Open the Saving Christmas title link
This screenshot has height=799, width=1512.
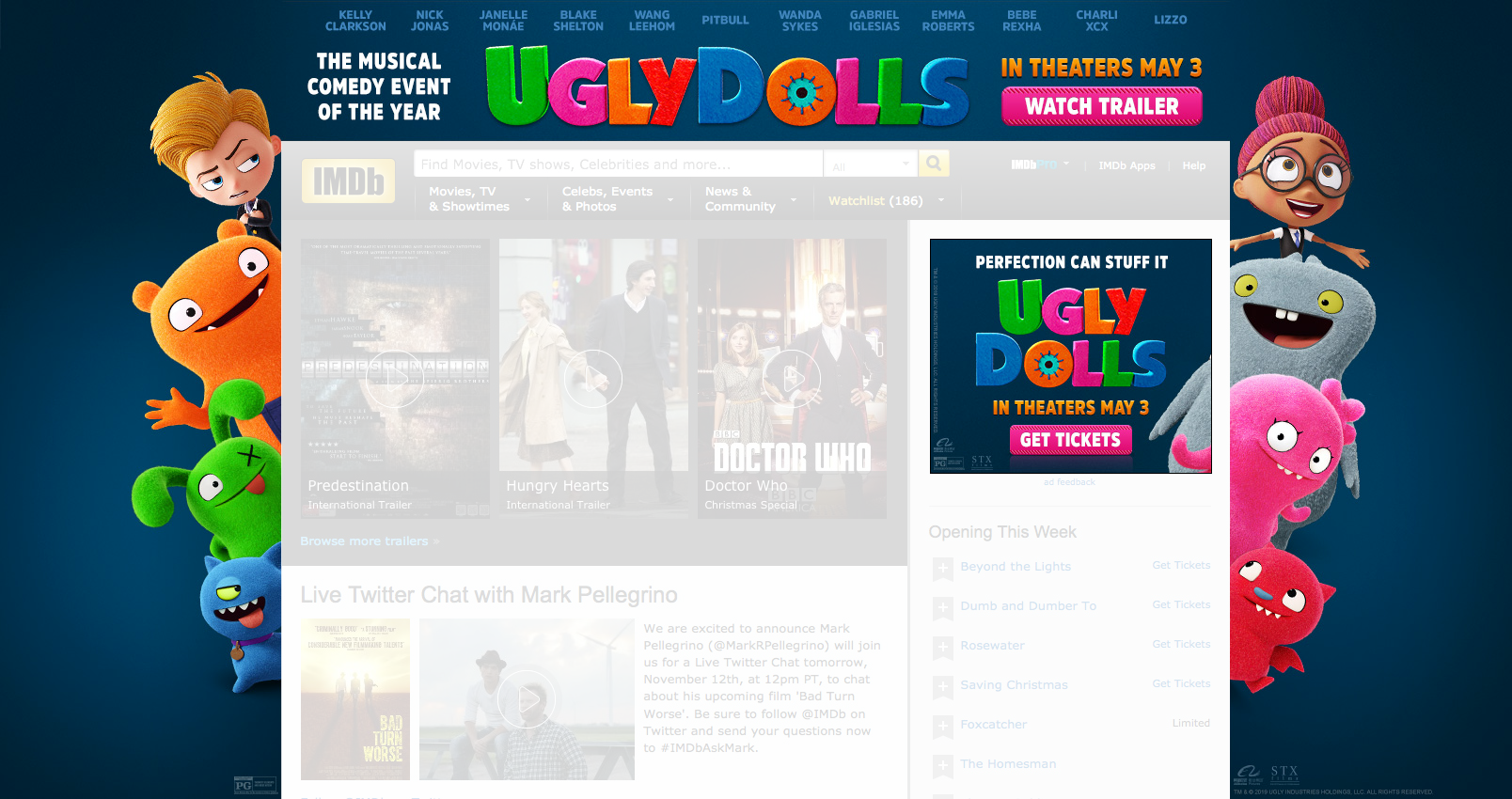coord(1014,685)
